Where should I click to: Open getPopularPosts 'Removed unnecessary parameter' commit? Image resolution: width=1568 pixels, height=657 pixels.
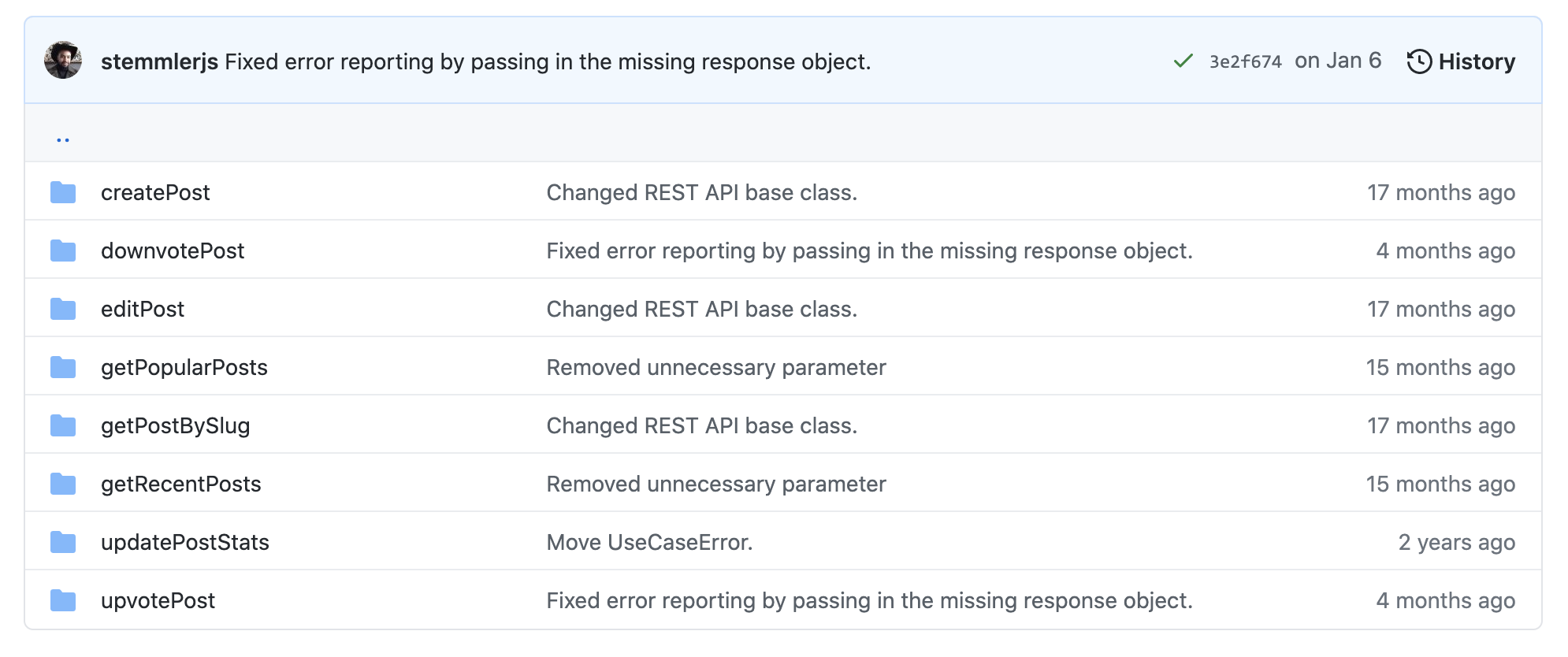click(715, 367)
